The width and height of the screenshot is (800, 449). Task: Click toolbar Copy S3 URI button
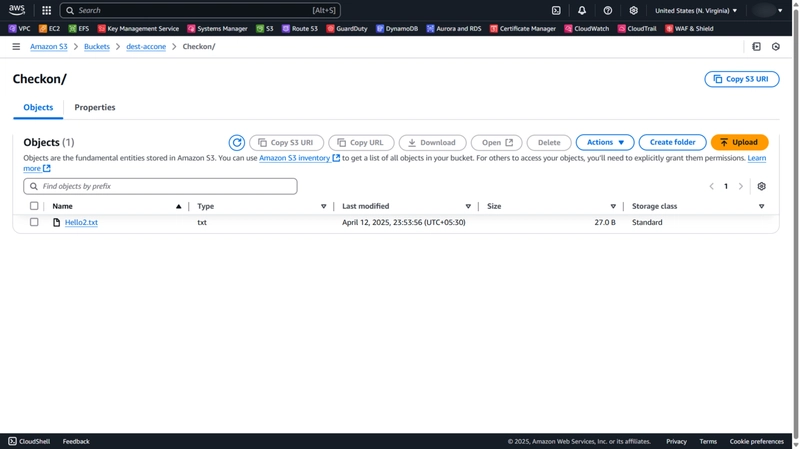(x=286, y=142)
